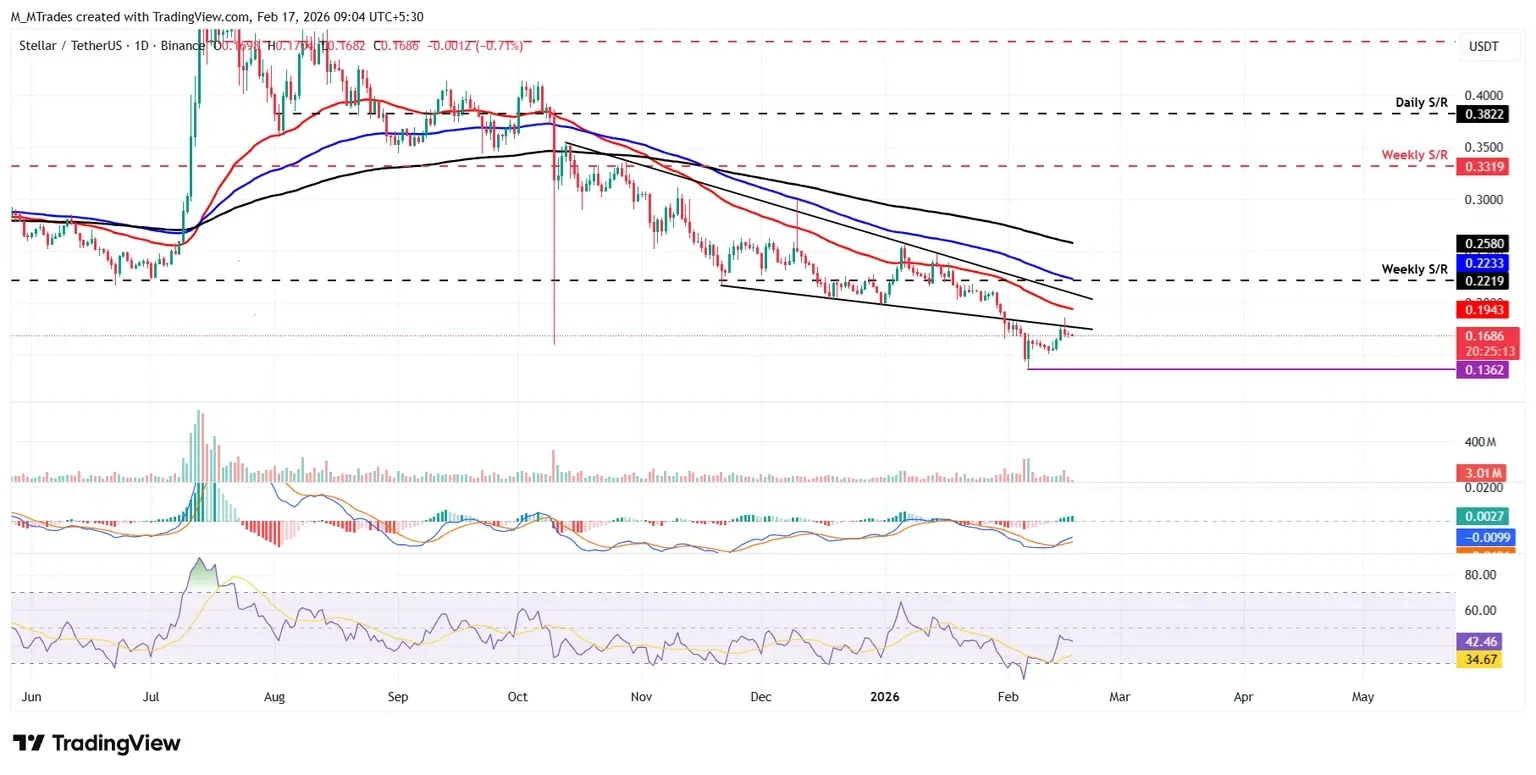Viewport: 1536px width, 775px height.
Task: Click the 2026 label on time axis
Action: [x=886, y=695]
